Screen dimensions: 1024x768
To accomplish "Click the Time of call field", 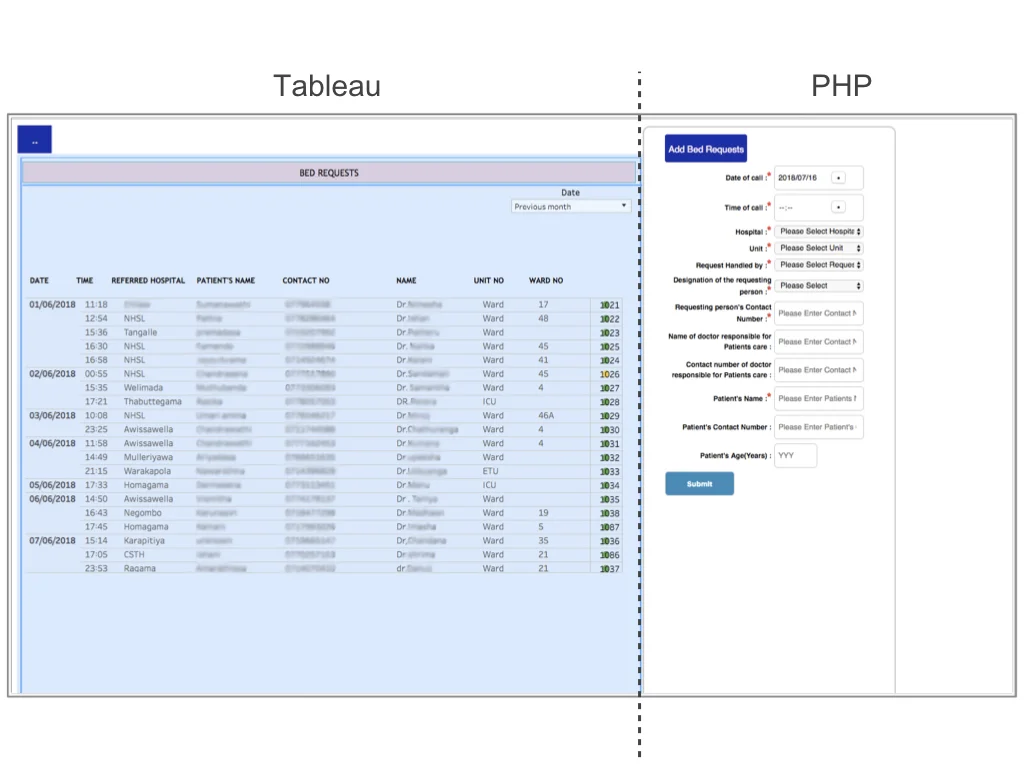I will 818,208.
